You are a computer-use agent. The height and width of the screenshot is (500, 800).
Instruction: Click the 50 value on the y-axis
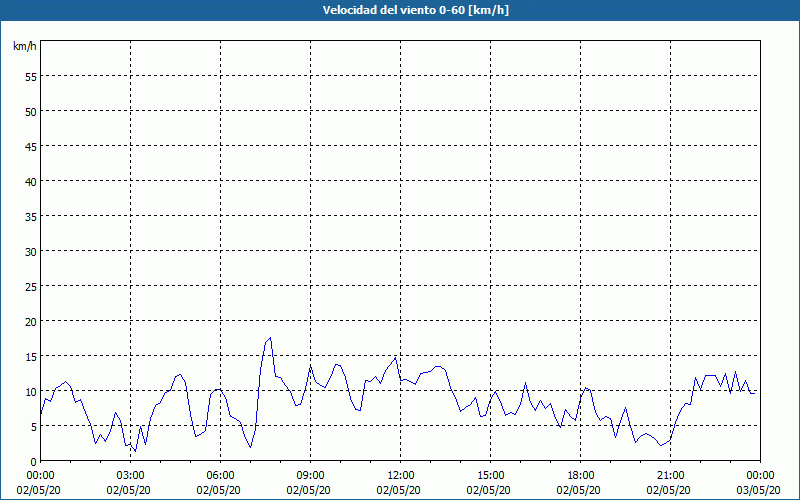31,111
